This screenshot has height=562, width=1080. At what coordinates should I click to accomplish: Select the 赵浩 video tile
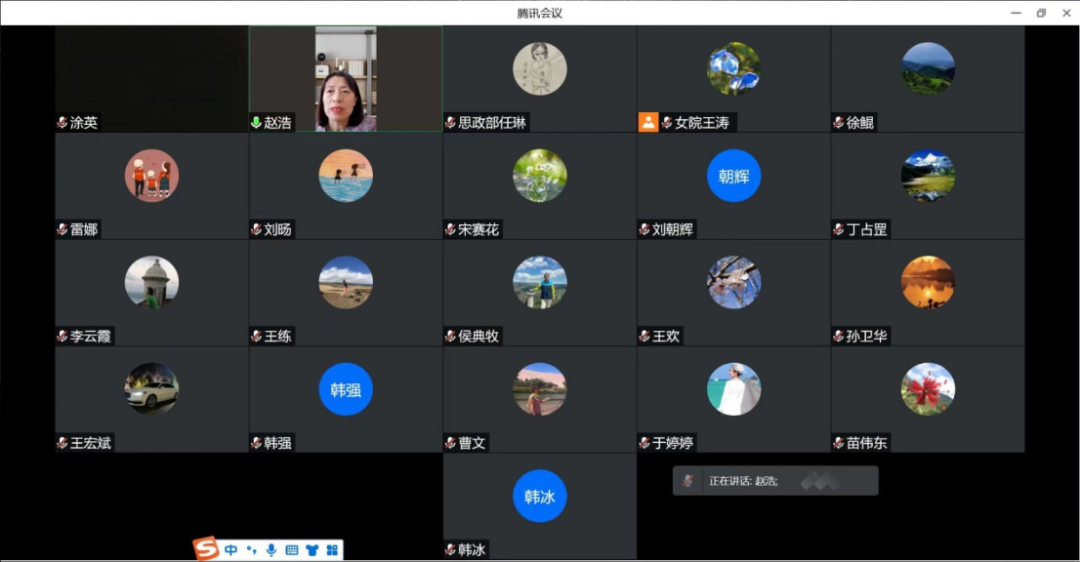click(x=345, y=78)
